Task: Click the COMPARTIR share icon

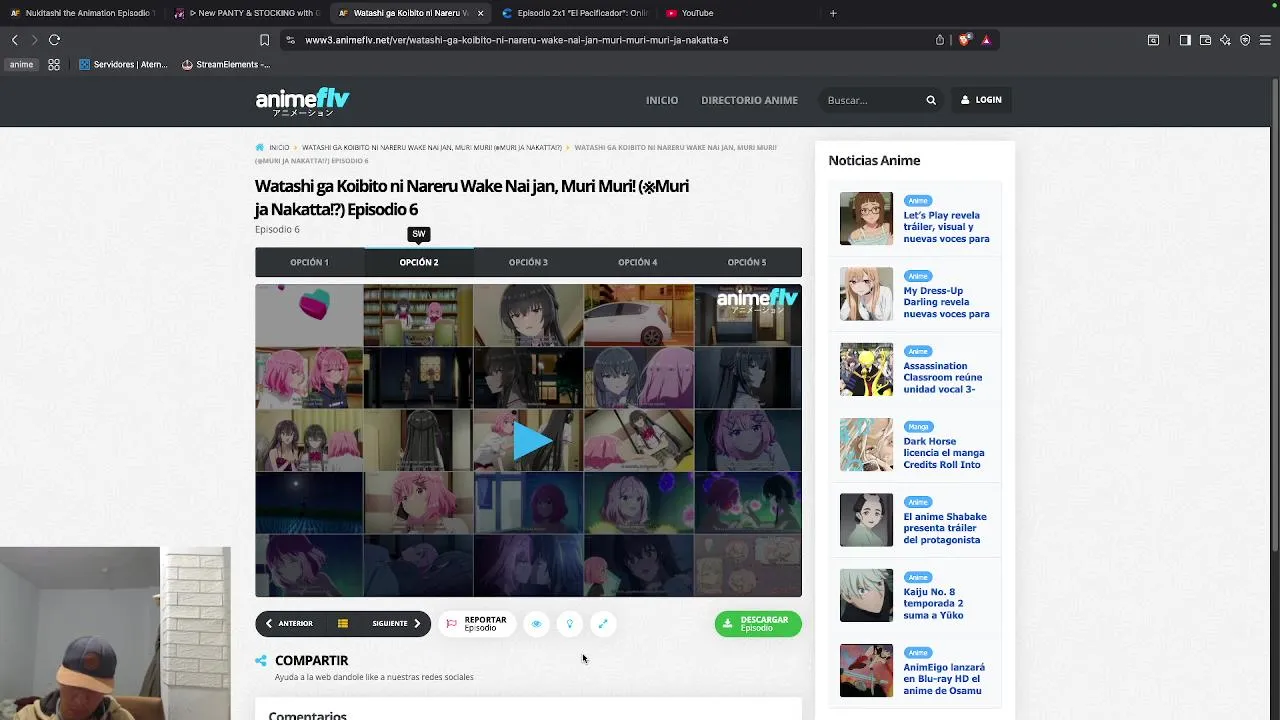Action: pos(261,660)
